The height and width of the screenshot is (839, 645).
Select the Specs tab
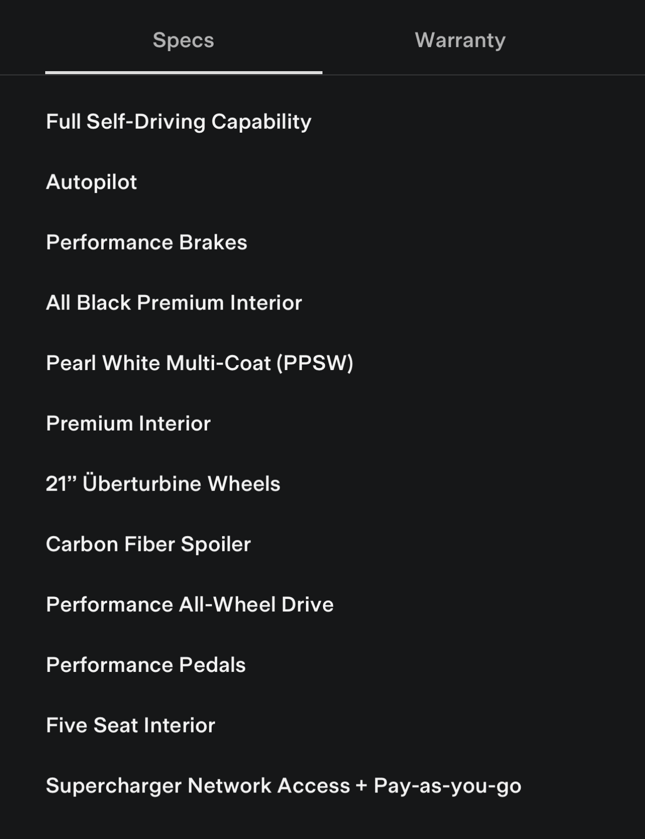point(183,41)
